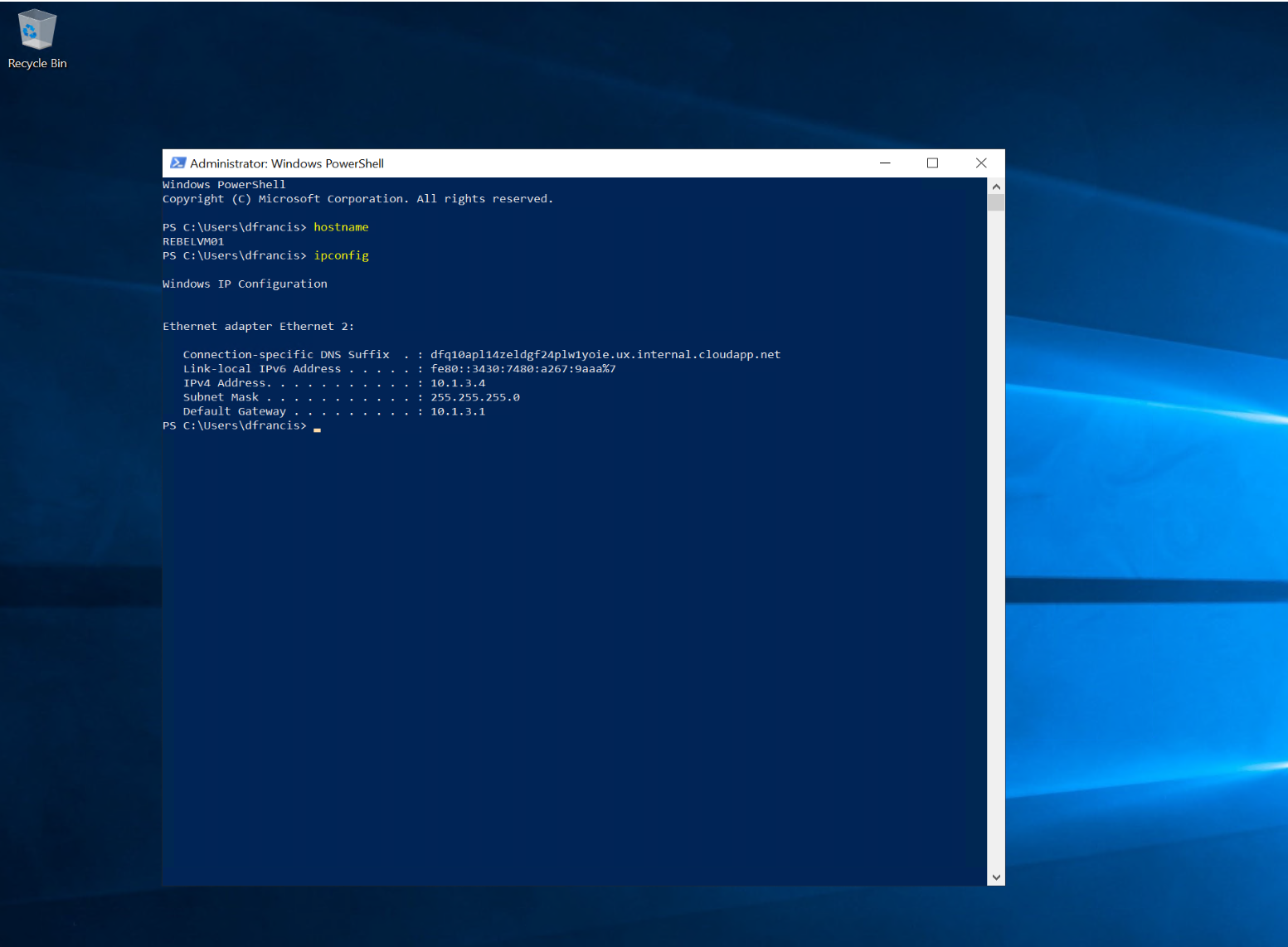This screenshot has width=1288, height=947.
Task: Click the scrollbar down arrow in PowerShell
Action: (x=996, y=877)
